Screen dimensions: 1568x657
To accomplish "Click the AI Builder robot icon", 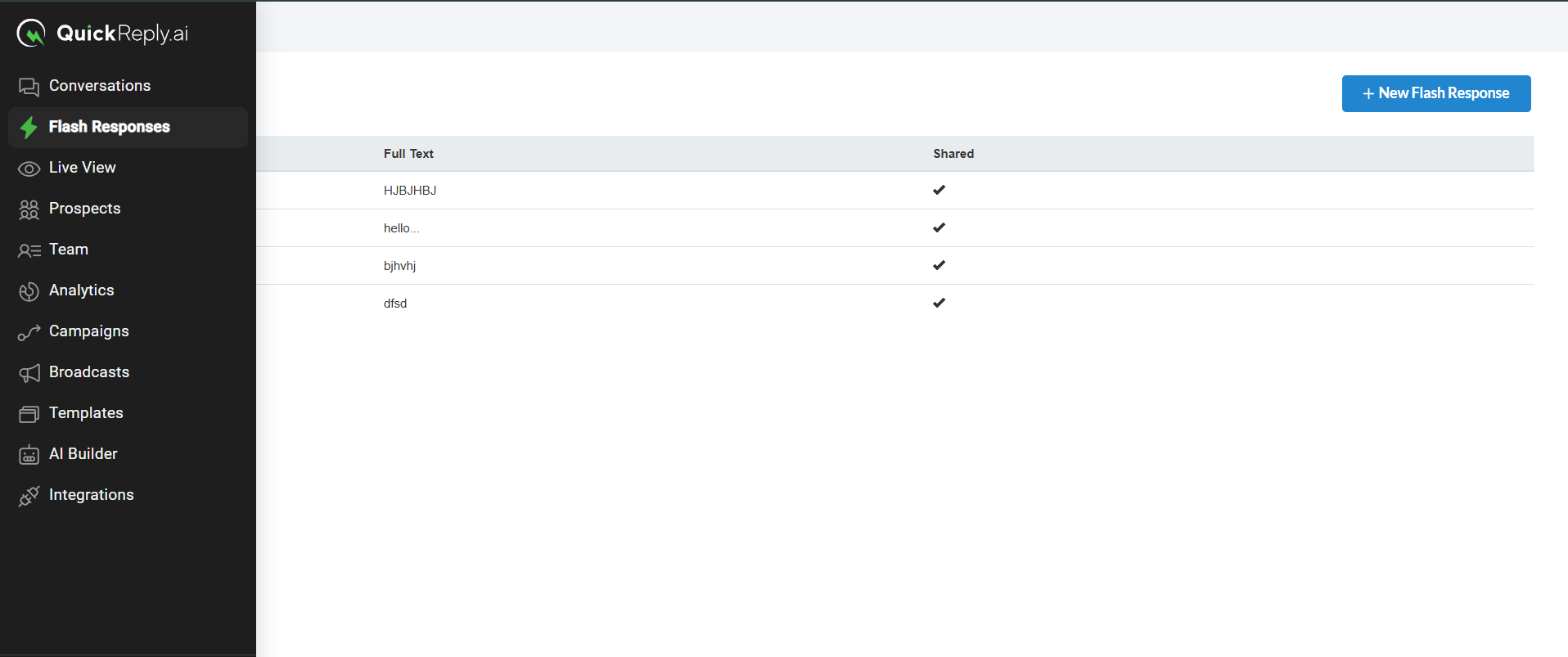I will pos(29,455).
